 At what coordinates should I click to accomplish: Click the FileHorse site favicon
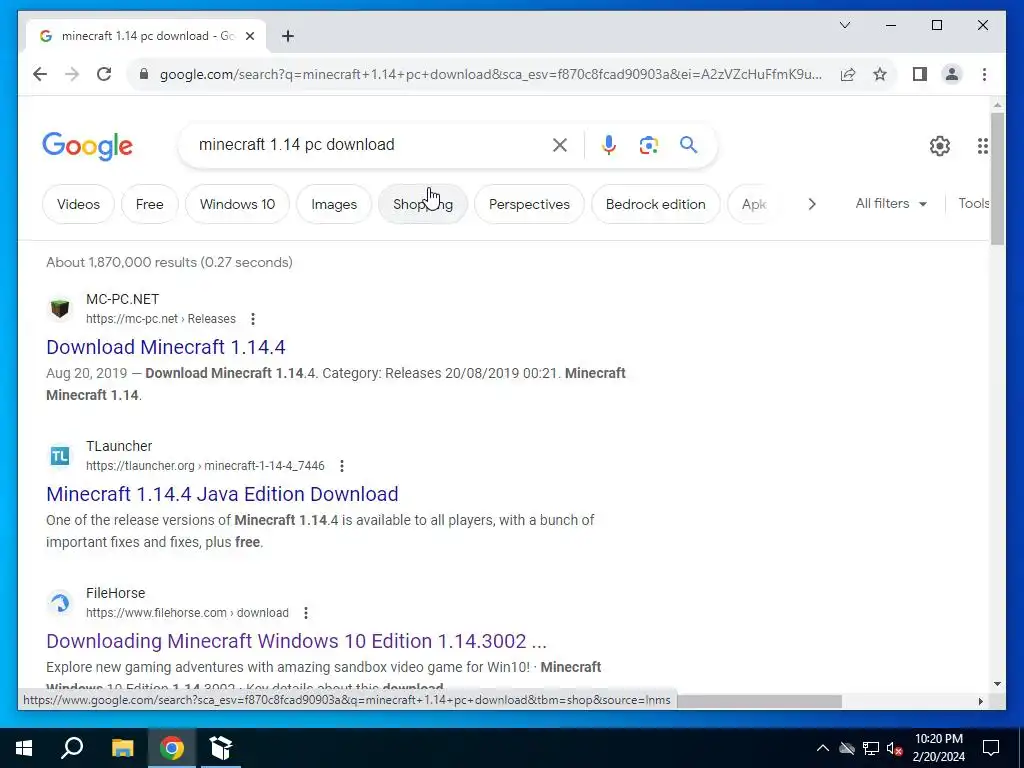coord(59,602)
